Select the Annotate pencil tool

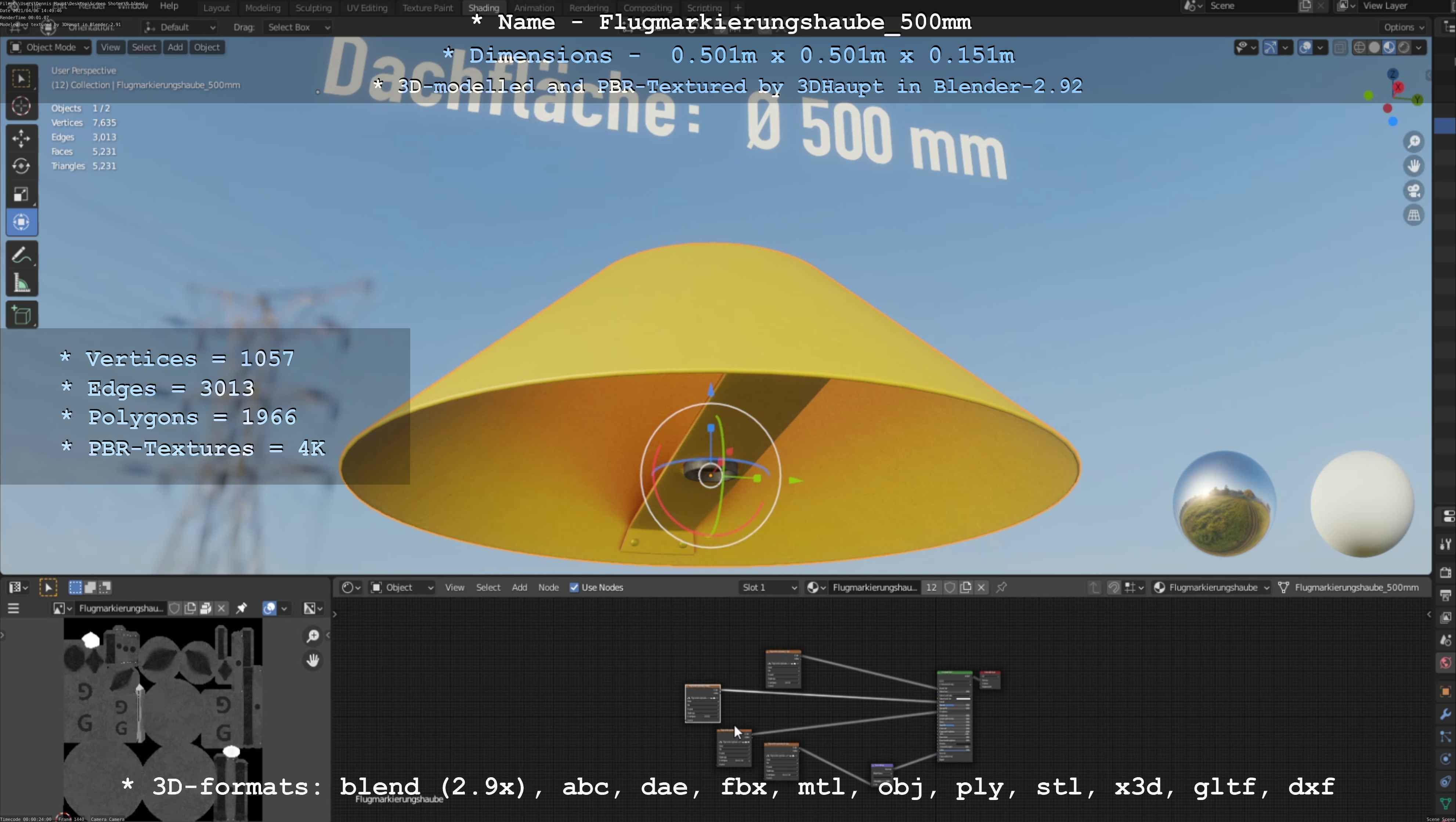coord(21,256)
